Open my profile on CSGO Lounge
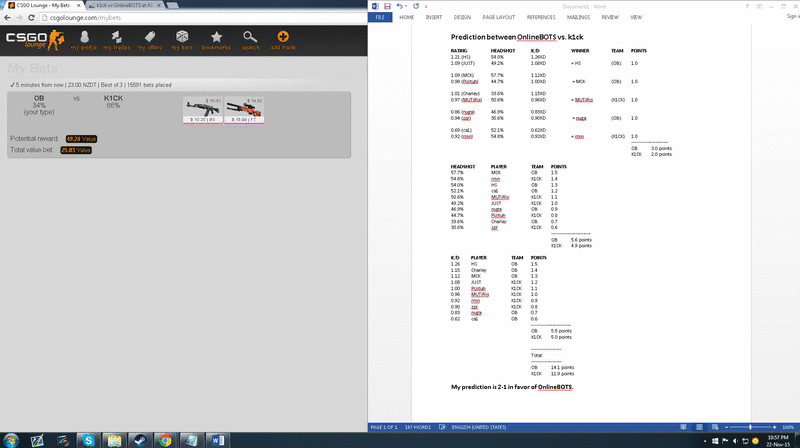The image size is (800, 448). (84, 40)
